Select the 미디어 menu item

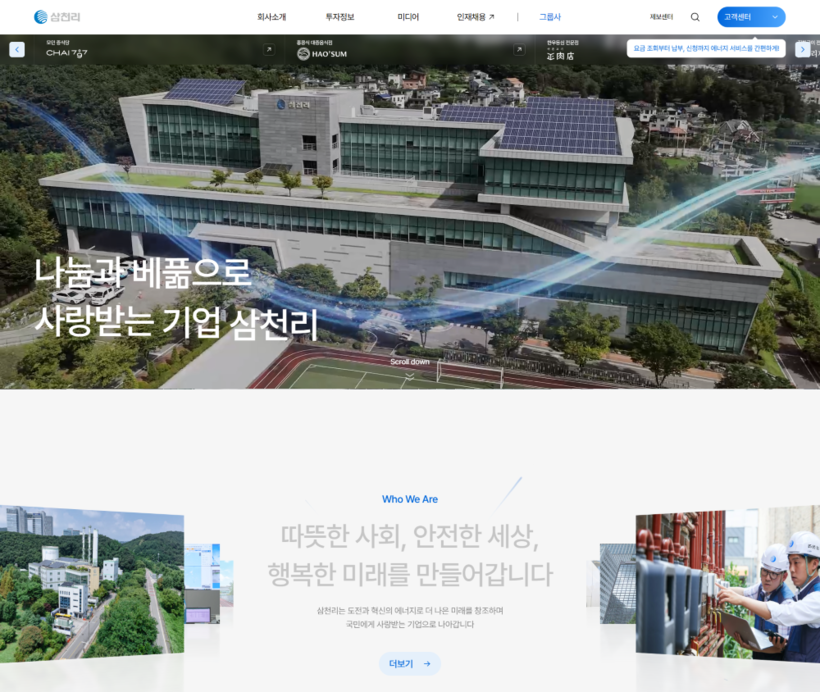(x=408, y=17)
